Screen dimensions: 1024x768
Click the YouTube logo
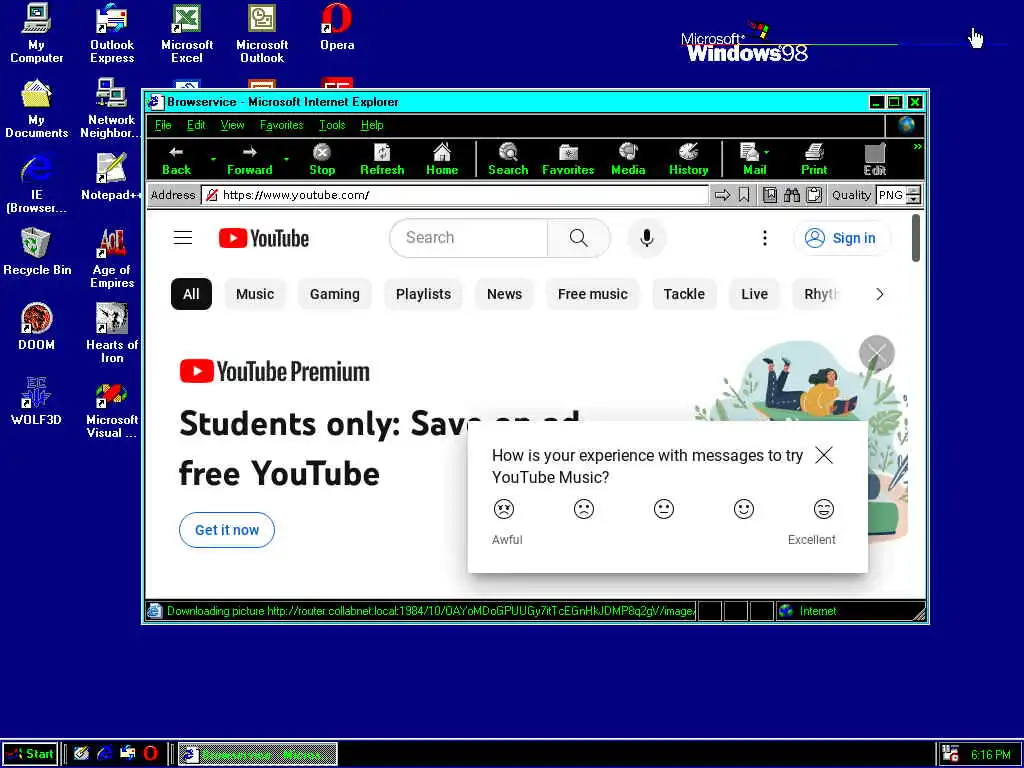pyautogui.click(x=264, y=238)
